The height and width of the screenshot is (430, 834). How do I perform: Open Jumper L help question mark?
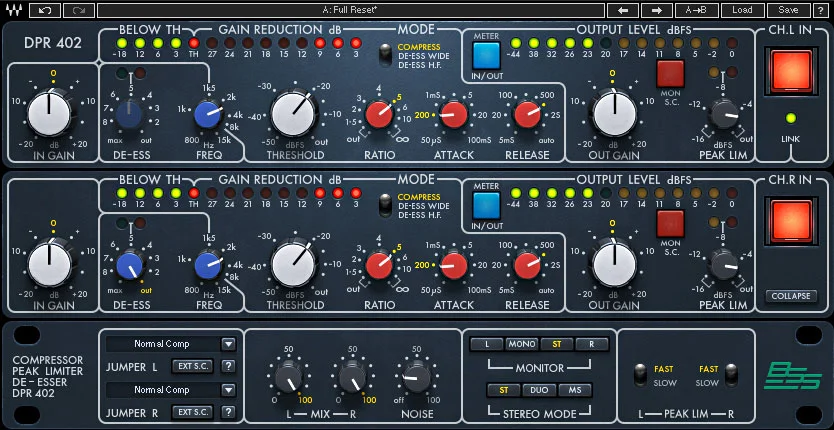click(x=228, y=366)
